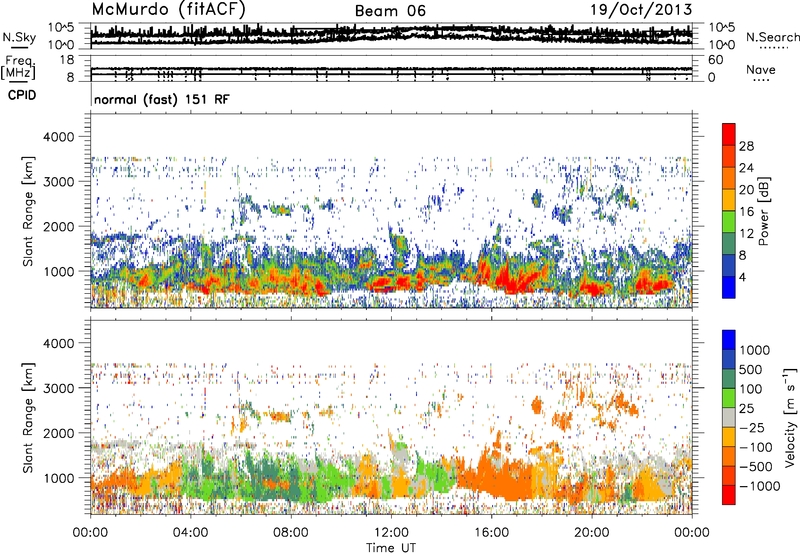Pick the red bottom velocity colorbar swatch
Image resolution: width=800 pixels, height=554 pixels.
[729, 495]
